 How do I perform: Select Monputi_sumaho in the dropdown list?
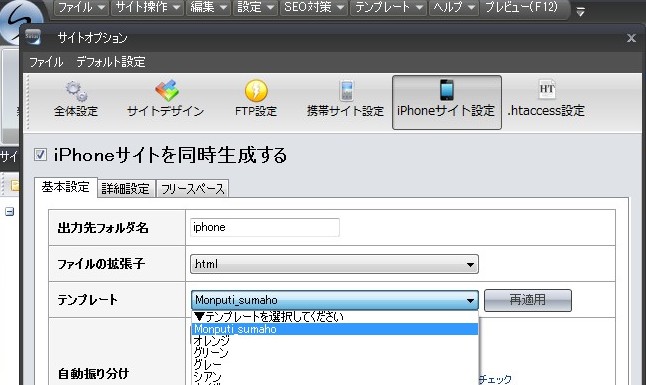335,329
